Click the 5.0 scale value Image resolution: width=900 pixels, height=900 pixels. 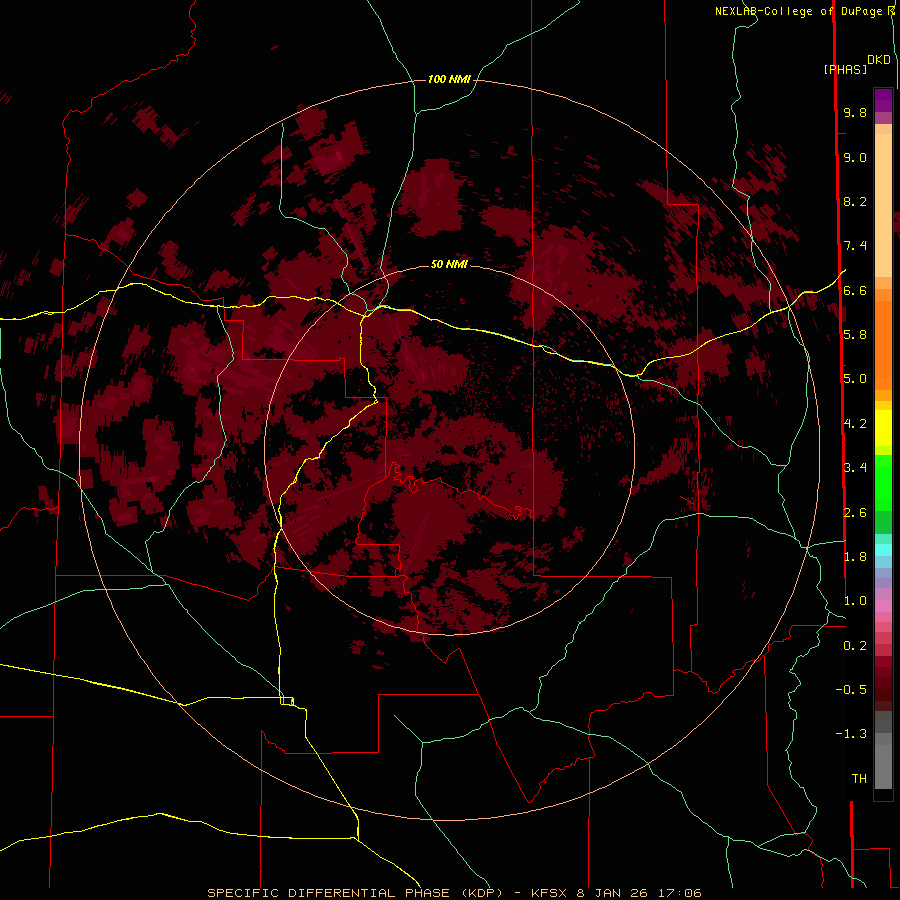(855, 379)
